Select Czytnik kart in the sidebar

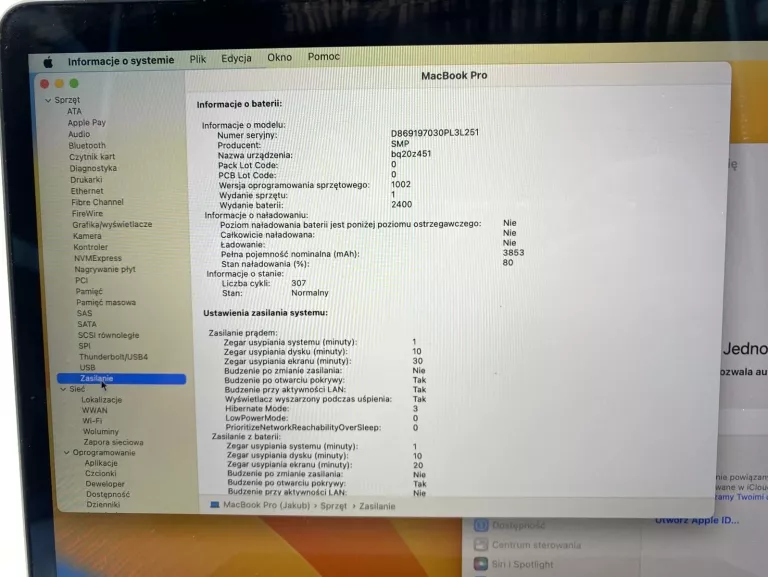click(92, 157)
